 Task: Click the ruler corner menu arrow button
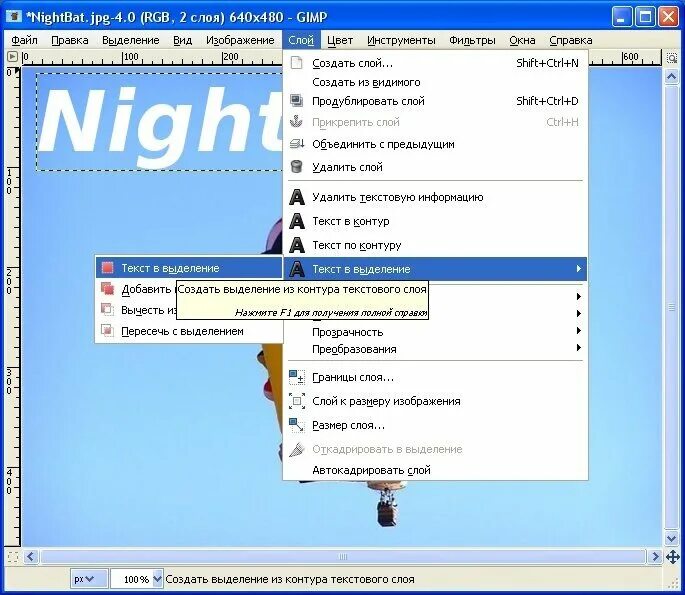tap(12, 57)
